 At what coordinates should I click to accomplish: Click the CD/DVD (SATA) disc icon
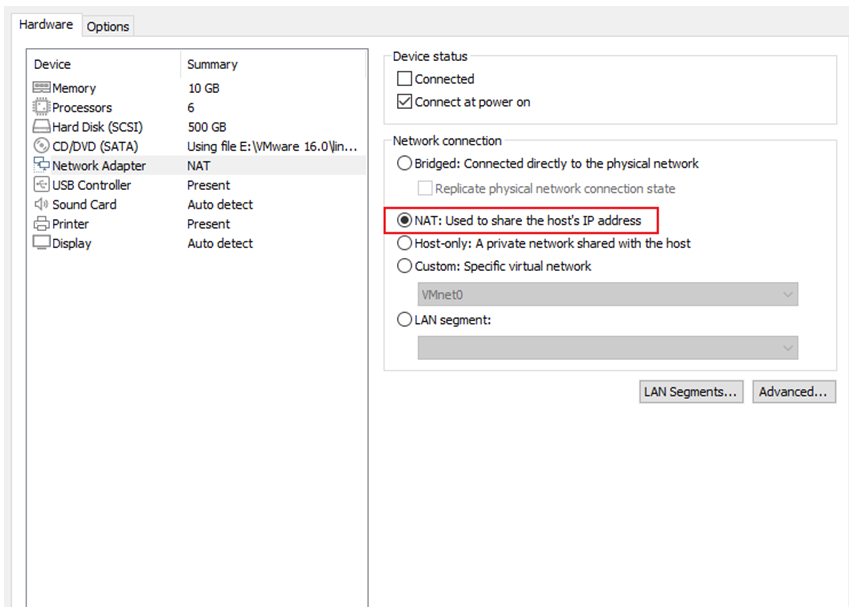pos(41,146)
